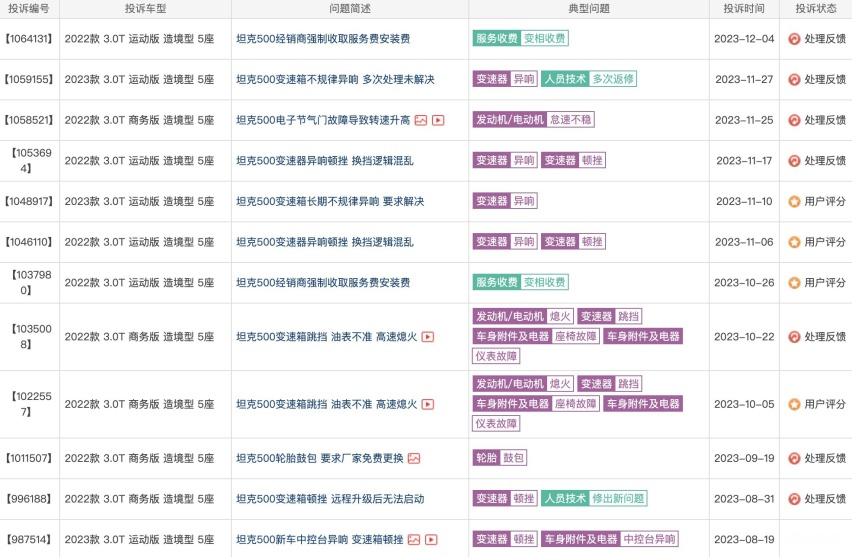Open complaint 坦克500变速箱顿挫 远程升级后无法启动
Image resolution: width=852 pixels, height=557 pixels.
pos(330,499)
